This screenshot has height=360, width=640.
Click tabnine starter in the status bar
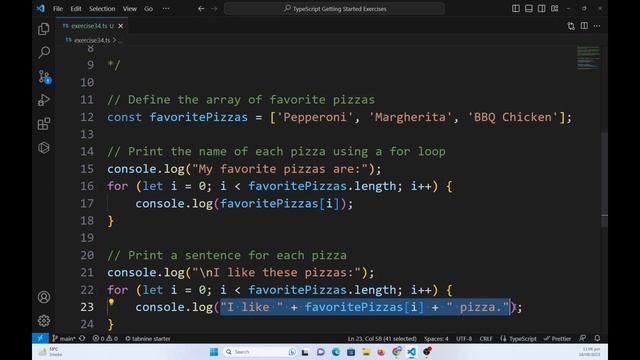(x=148, y=338)
